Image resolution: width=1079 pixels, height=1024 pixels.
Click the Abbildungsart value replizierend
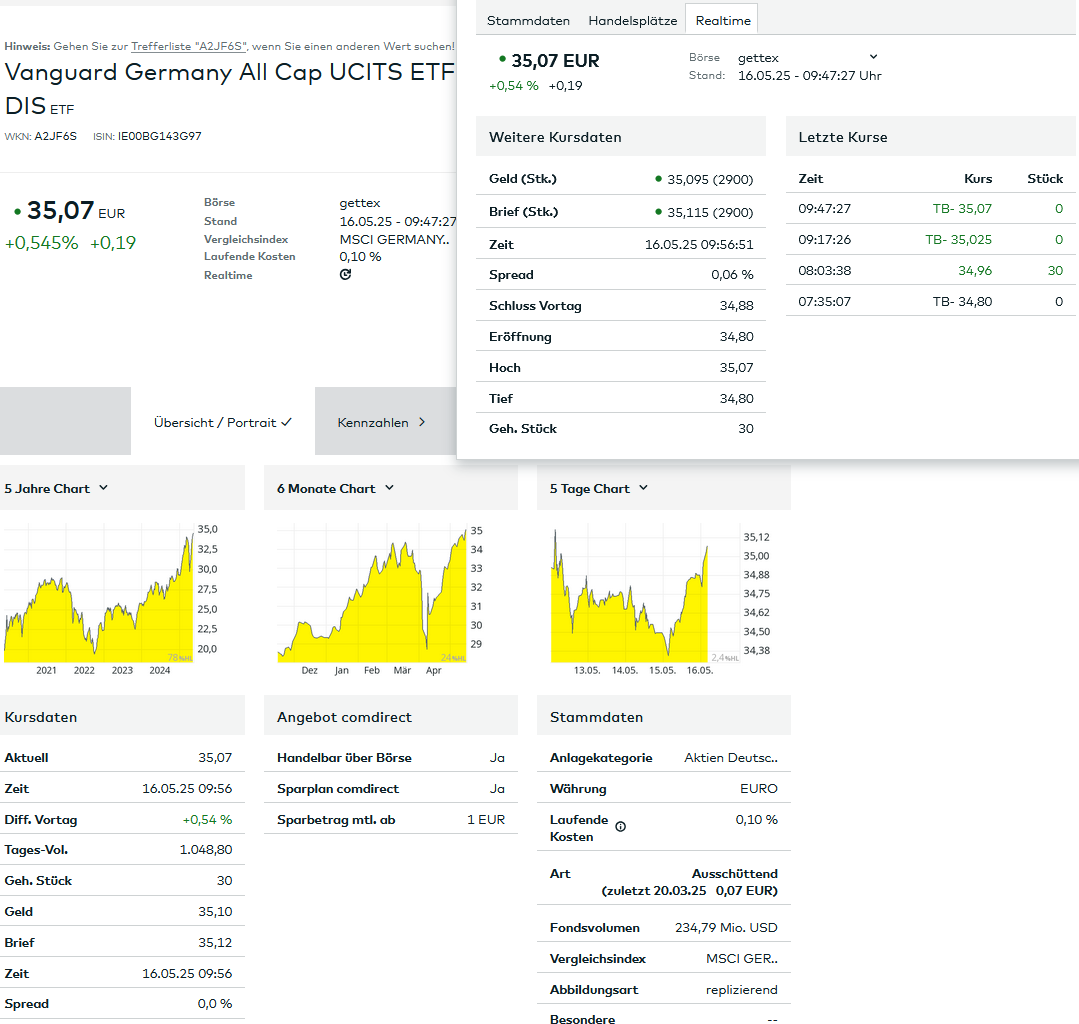point(742,990)
